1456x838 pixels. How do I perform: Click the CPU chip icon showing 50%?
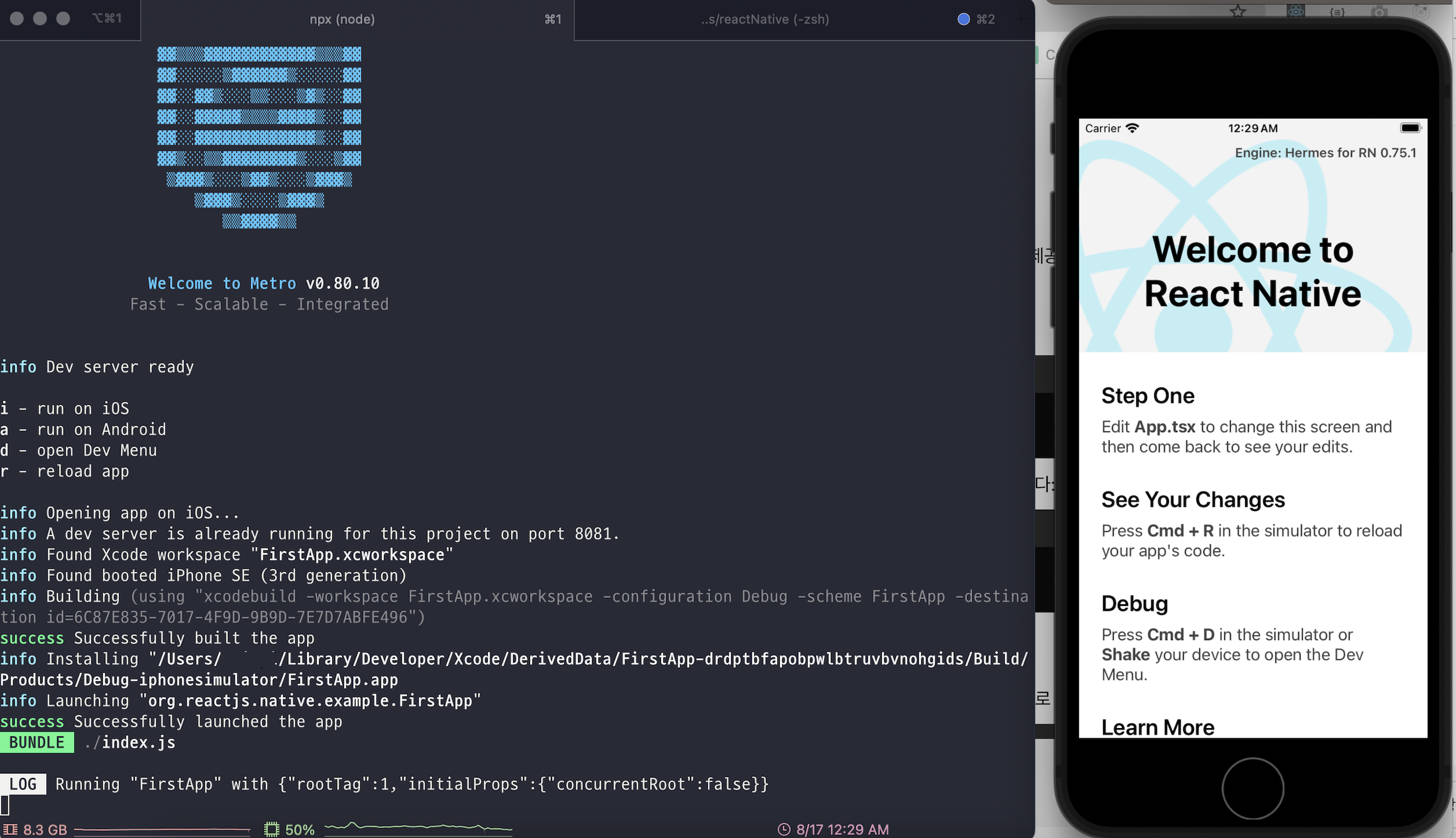[x=272, y=829]
